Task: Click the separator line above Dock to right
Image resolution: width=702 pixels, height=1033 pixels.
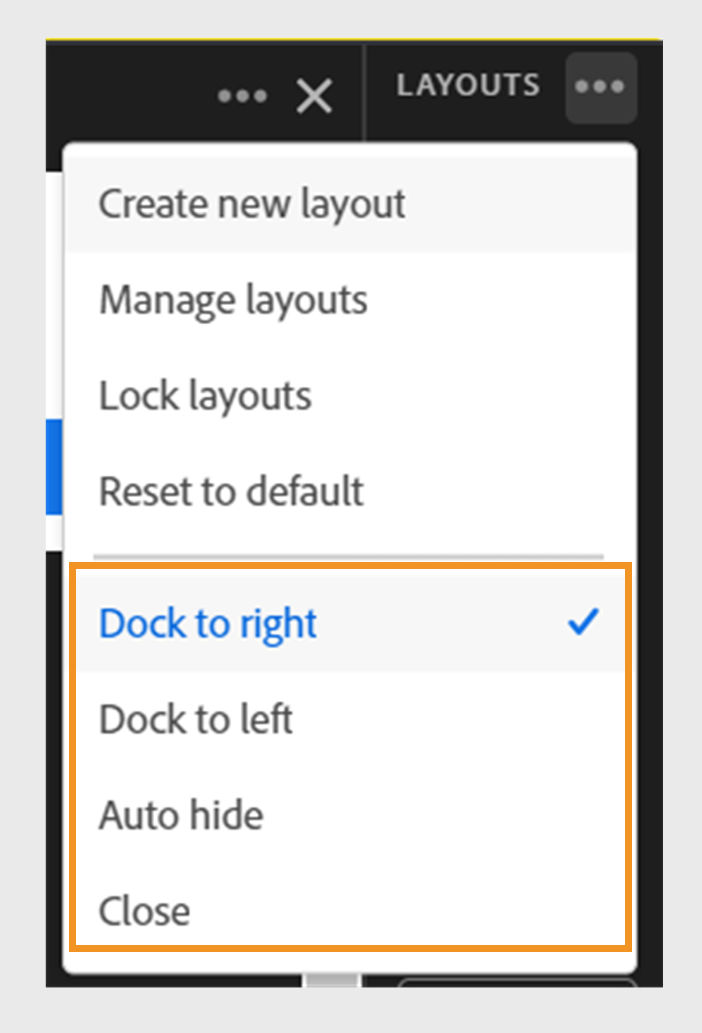Action: click(x=350, y=549)
